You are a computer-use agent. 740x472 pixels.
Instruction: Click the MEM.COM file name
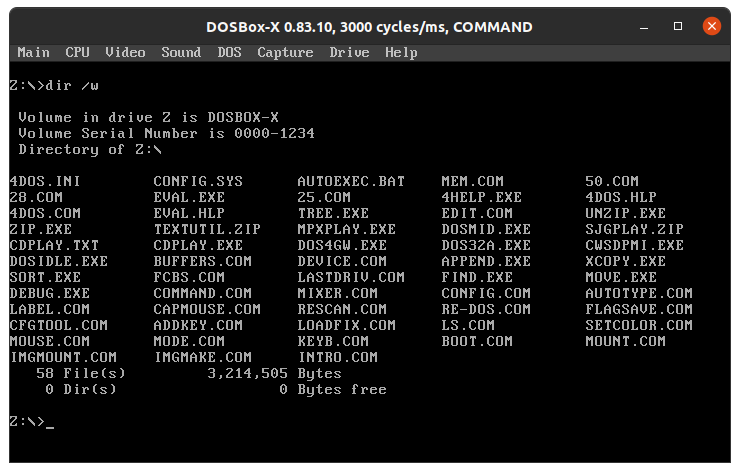pyautogui.click(x=473, y=181)
